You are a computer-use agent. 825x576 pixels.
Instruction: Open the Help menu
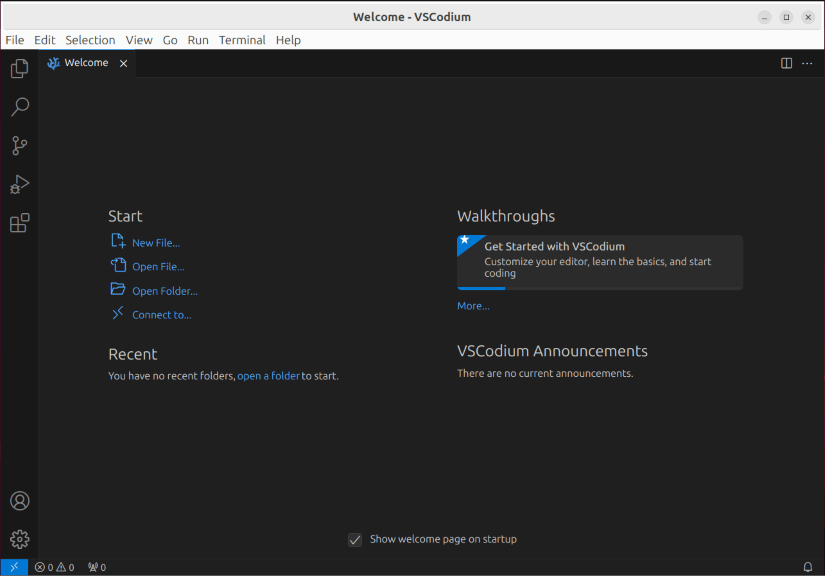click(x=288, y=40)
